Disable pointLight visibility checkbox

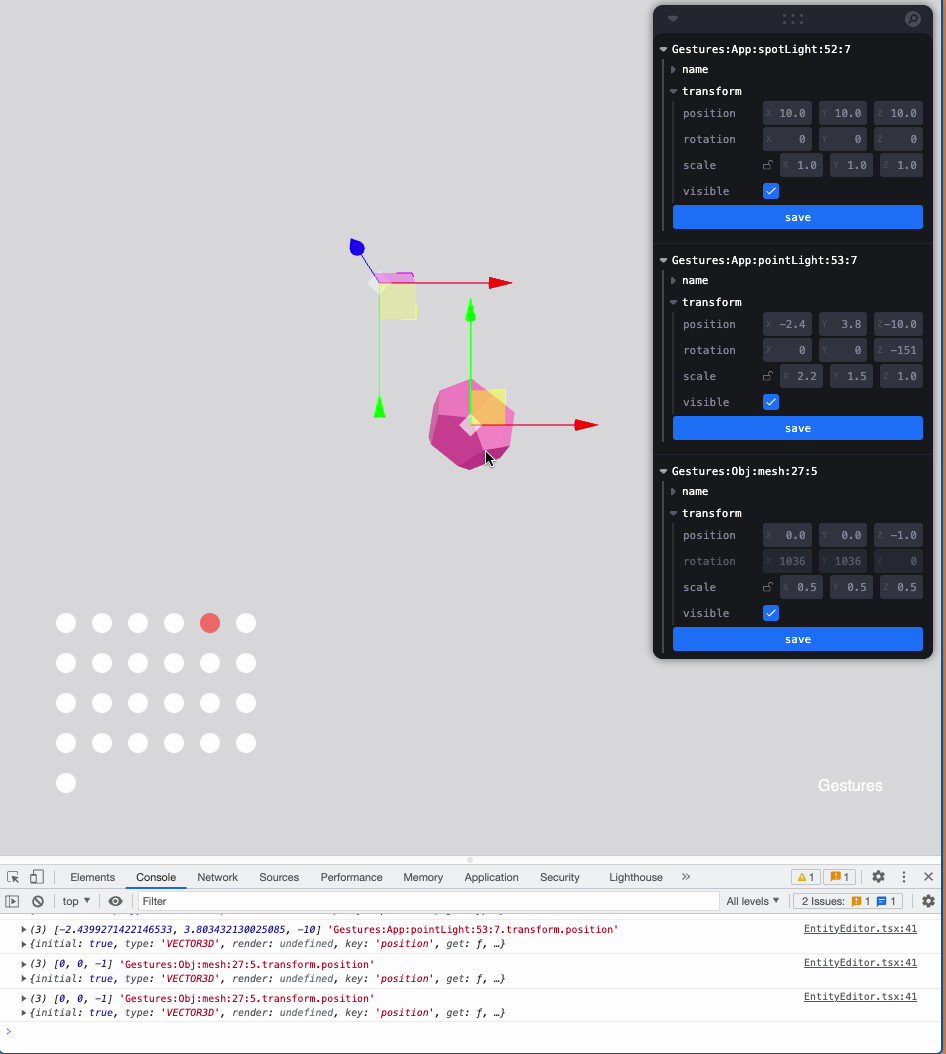pyautogui.click(x=770, y=402)
